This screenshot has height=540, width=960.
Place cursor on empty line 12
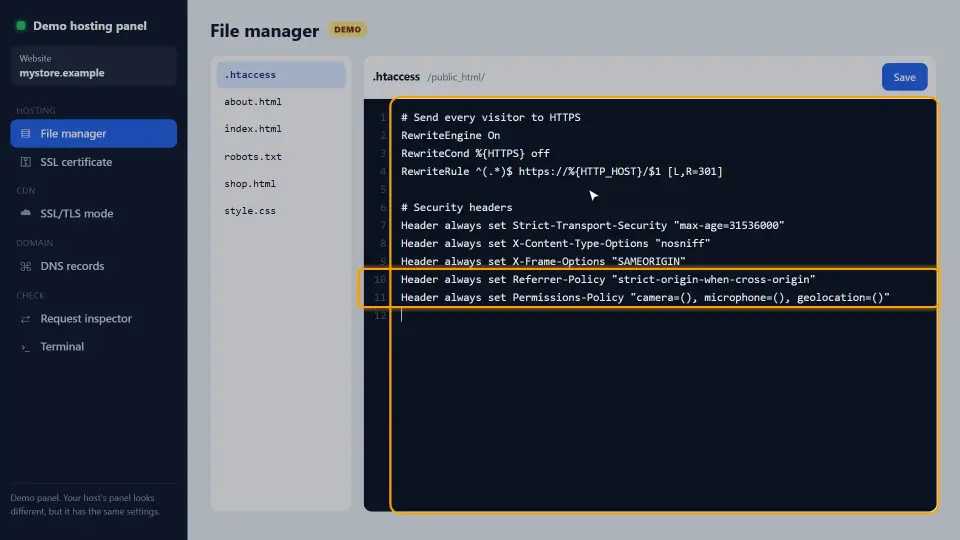point(663,315)
